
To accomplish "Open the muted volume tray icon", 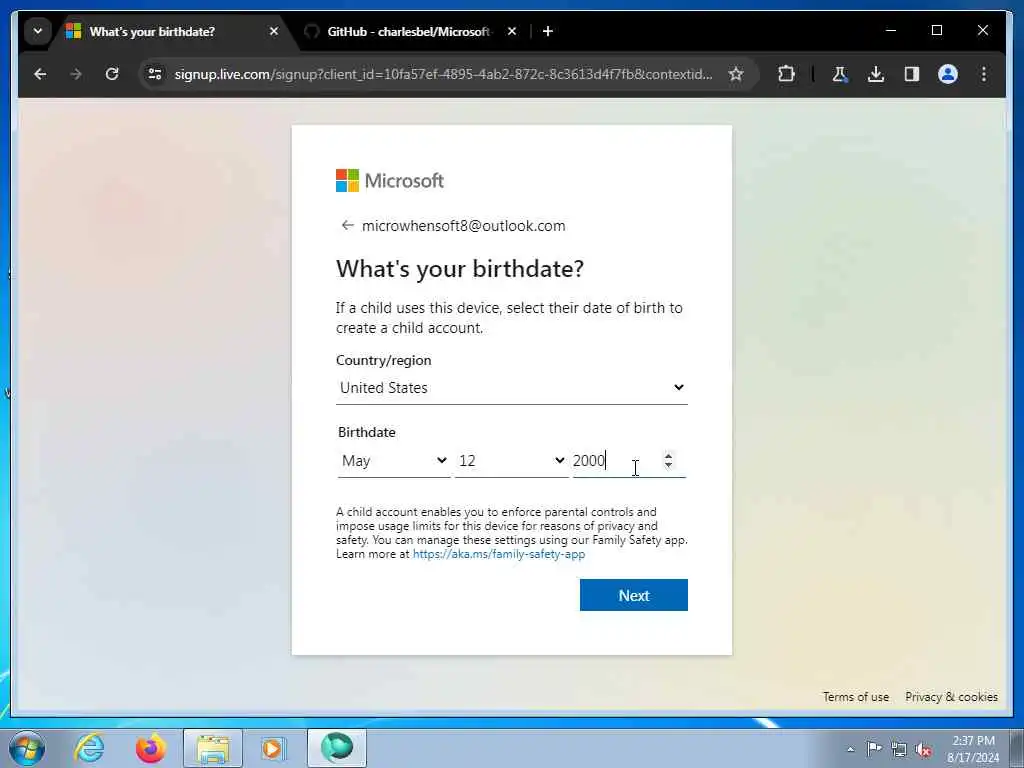I will [923, 750].
